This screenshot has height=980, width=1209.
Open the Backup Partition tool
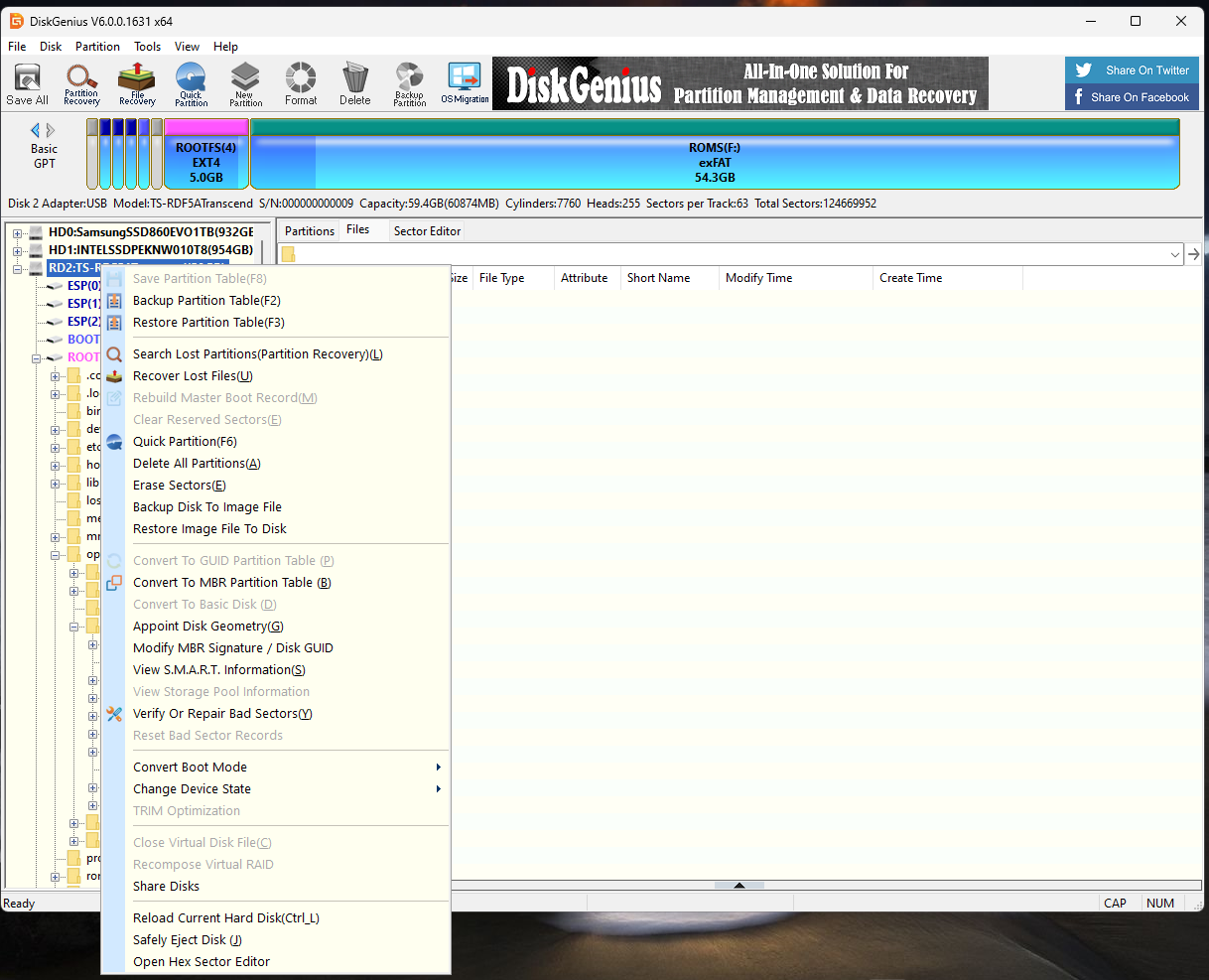(x=409, y=84)
